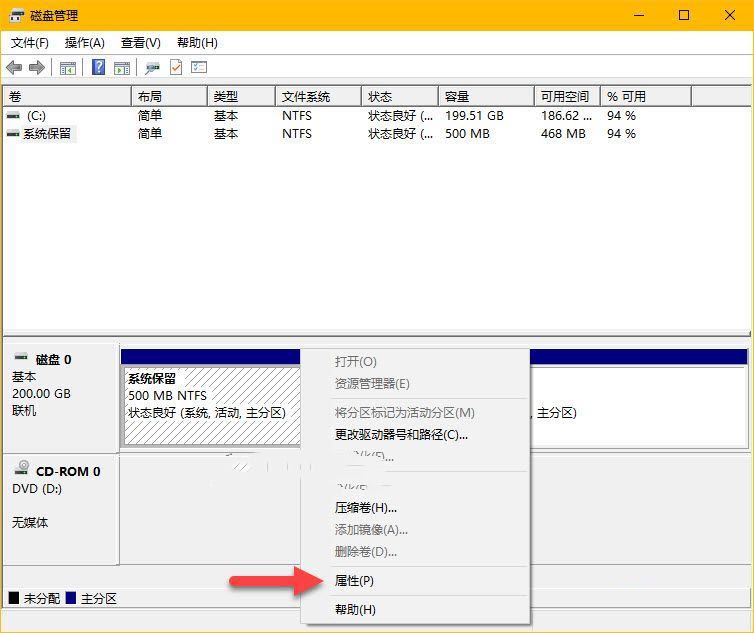
Task: Click the show/hide console tree icon
Action: click(x=68, y=68)
